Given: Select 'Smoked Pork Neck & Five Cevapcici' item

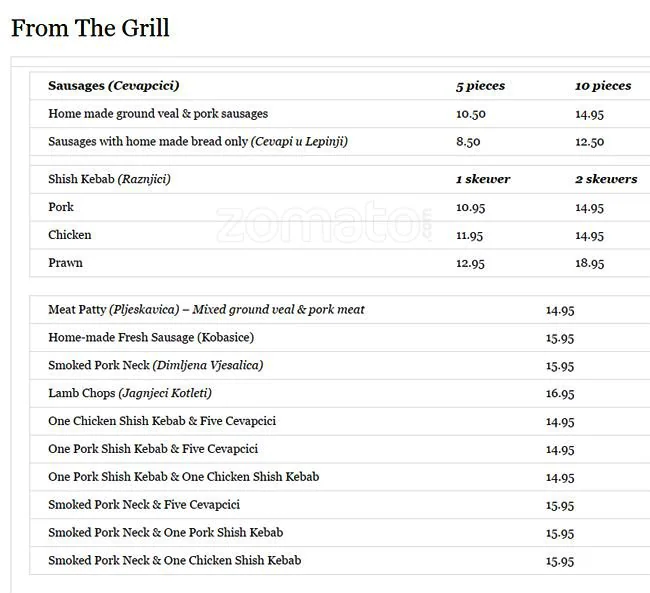Looking at the screenshot, I should (144, 505).
